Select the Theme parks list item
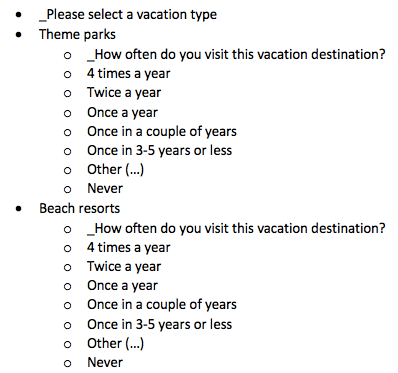The image size is (398, 373). pos(77,34)
